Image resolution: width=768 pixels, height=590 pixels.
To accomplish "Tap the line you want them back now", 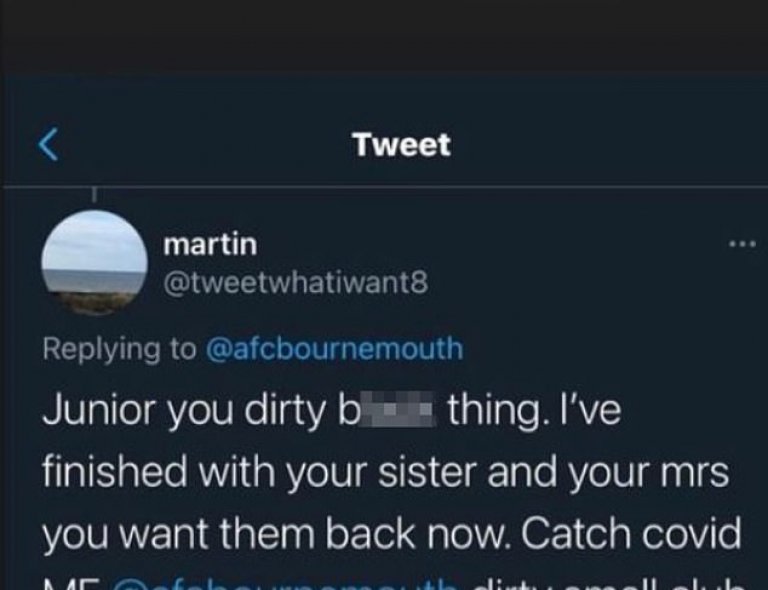I will (278, 535).
